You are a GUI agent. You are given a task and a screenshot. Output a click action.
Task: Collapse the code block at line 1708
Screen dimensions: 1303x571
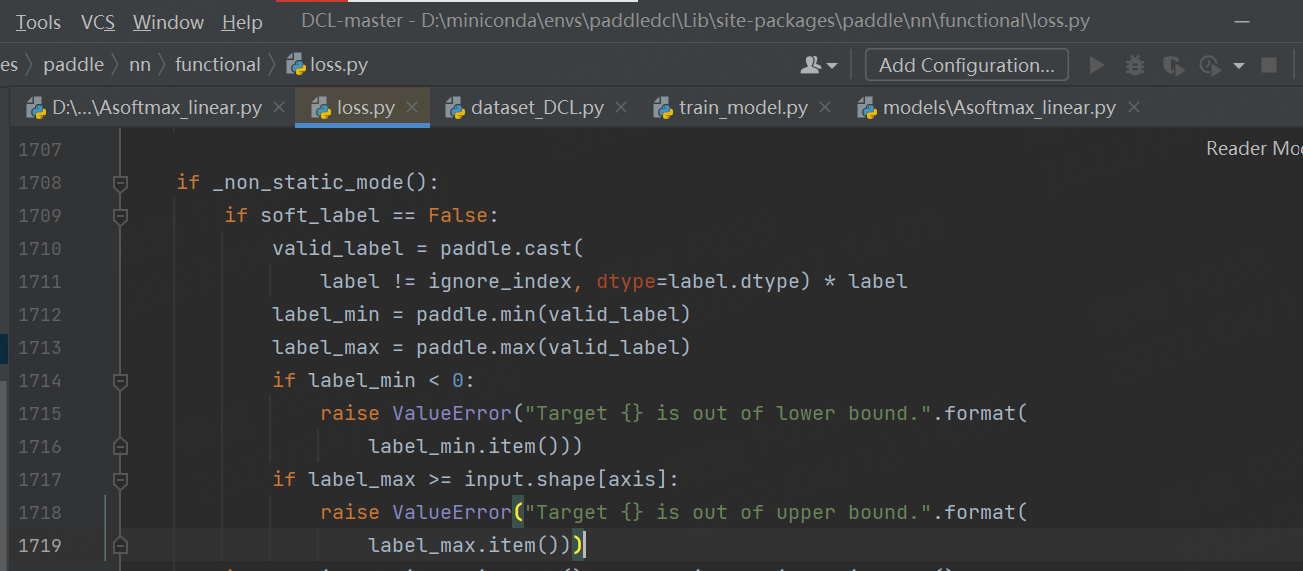coord(120,183)
